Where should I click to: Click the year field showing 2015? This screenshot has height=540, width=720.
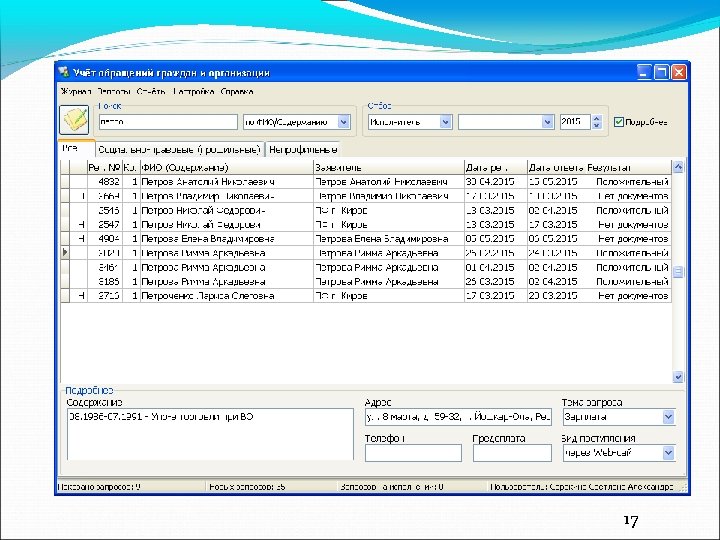[x=575, y=122]
